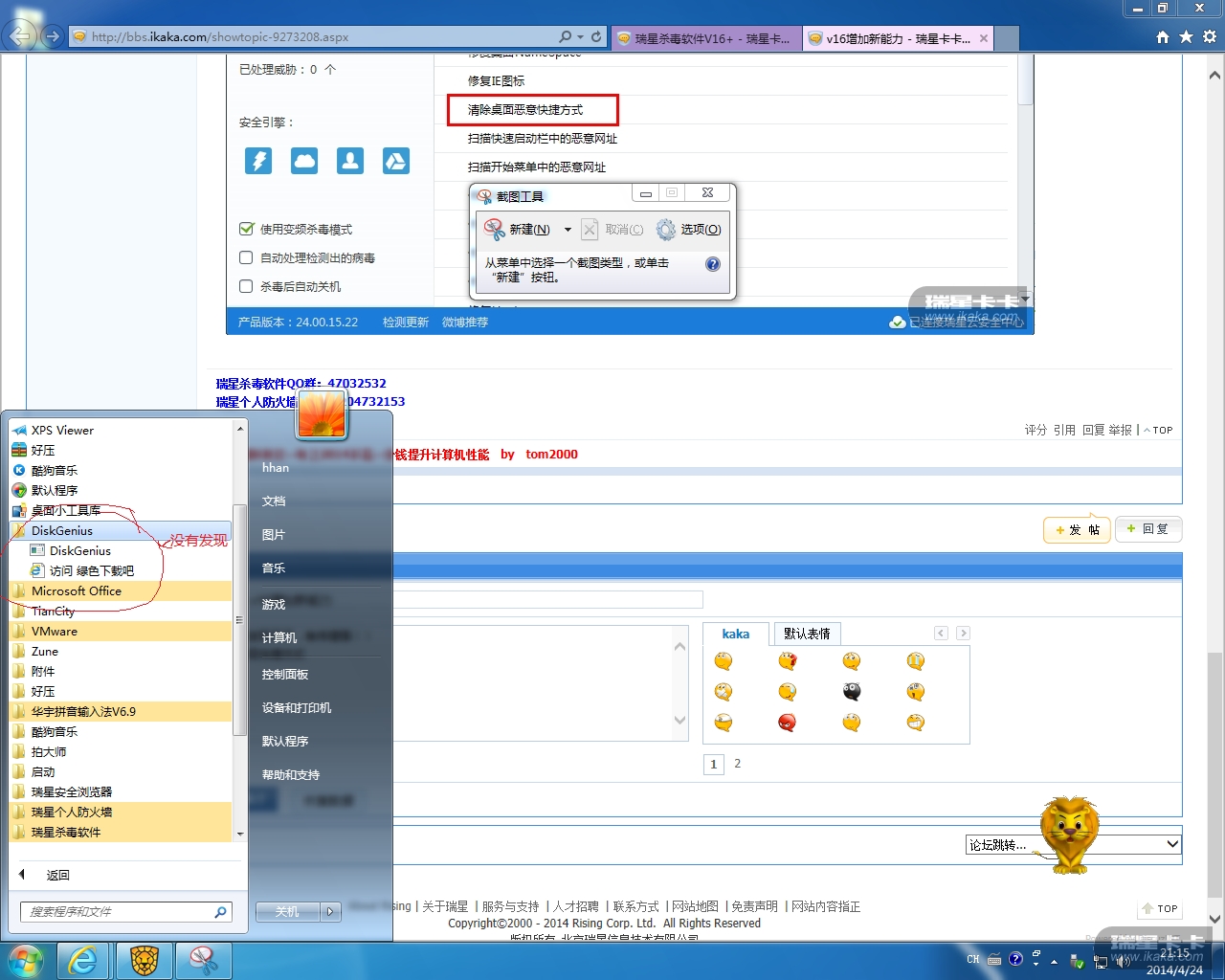Viewport: 1225px width, 980px height.
Task: Click the Safely Remove Hardware tray icon
Action: coord(1077,961)
